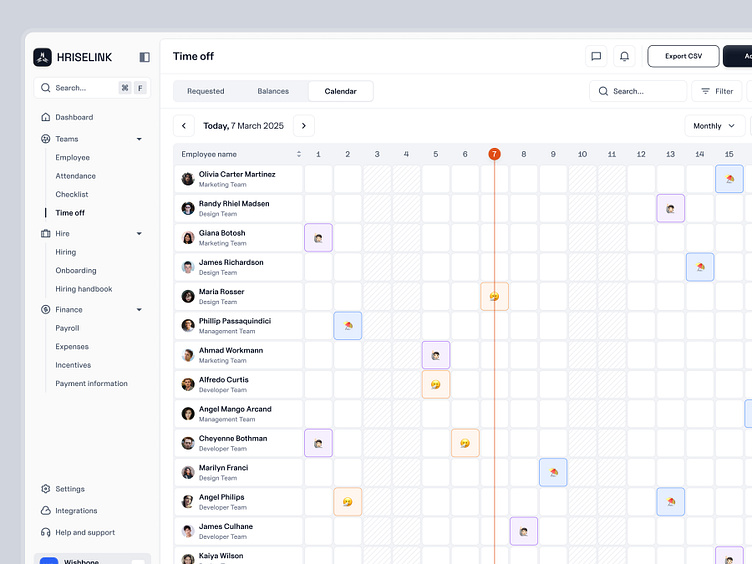Switch to the Balances tab
752x564 pixels.
click(x=273, y=91)
